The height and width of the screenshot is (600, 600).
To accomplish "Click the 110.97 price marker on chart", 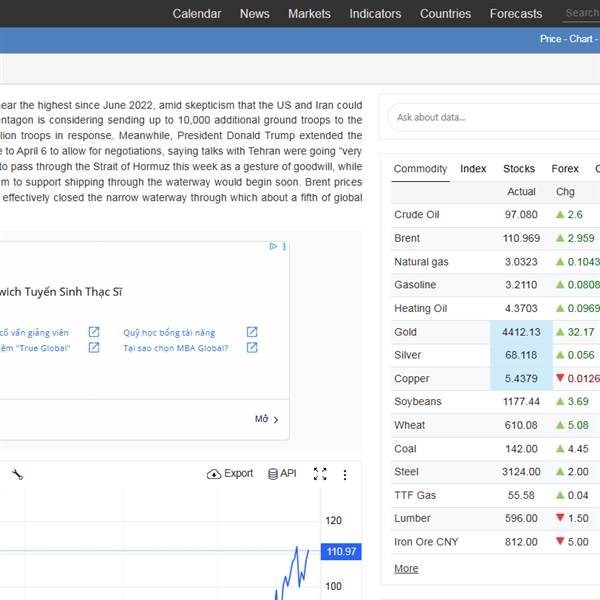I will pyautogui.click(x=341, y=551).
